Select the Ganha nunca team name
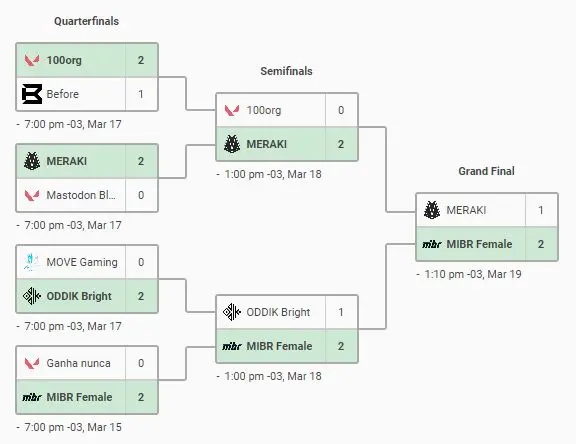 pos(78,363)
